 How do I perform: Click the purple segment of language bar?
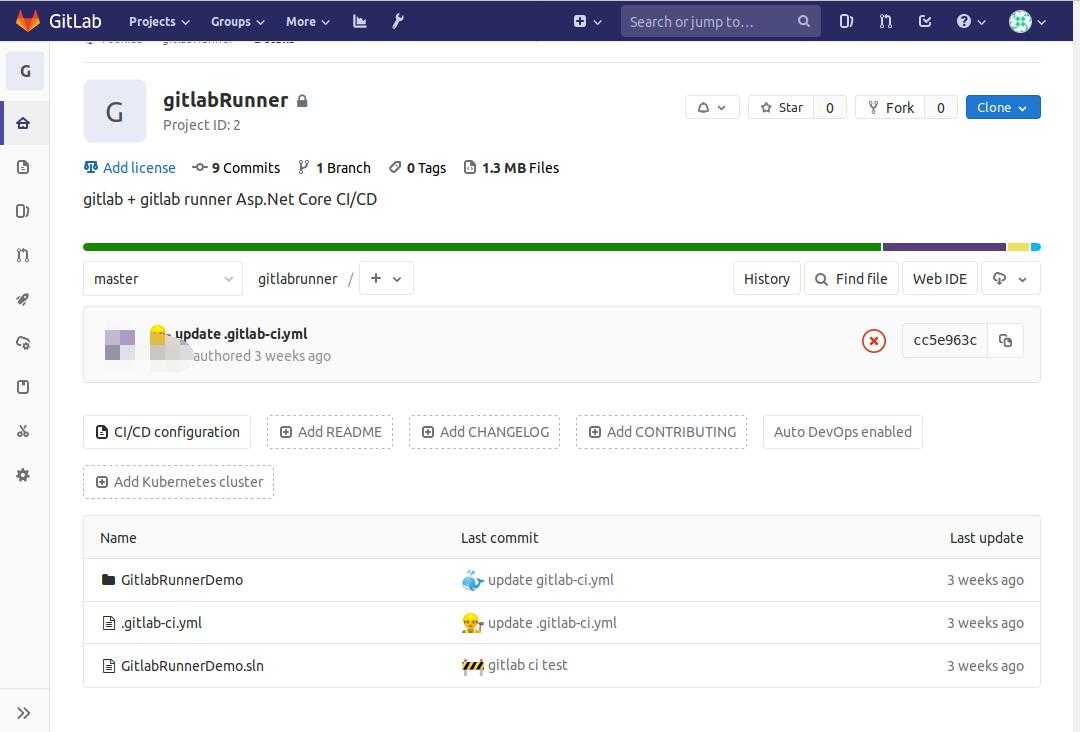(944, 247)
